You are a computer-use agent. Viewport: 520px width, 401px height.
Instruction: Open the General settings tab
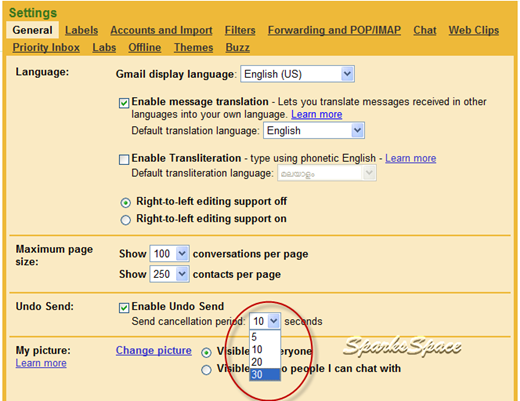pyautogui.click(x=32, y=30)
